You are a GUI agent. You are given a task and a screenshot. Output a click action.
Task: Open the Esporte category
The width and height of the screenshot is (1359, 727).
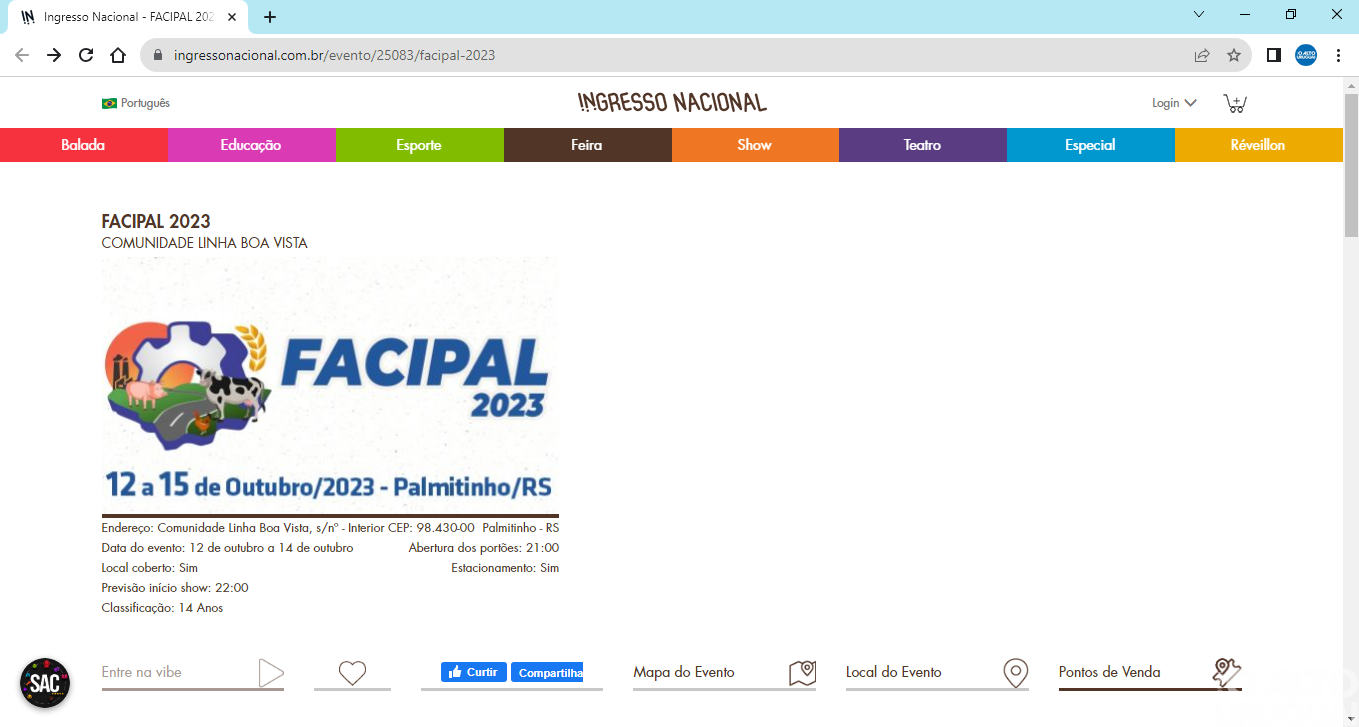pyautogui.click(x=419, y=145)
